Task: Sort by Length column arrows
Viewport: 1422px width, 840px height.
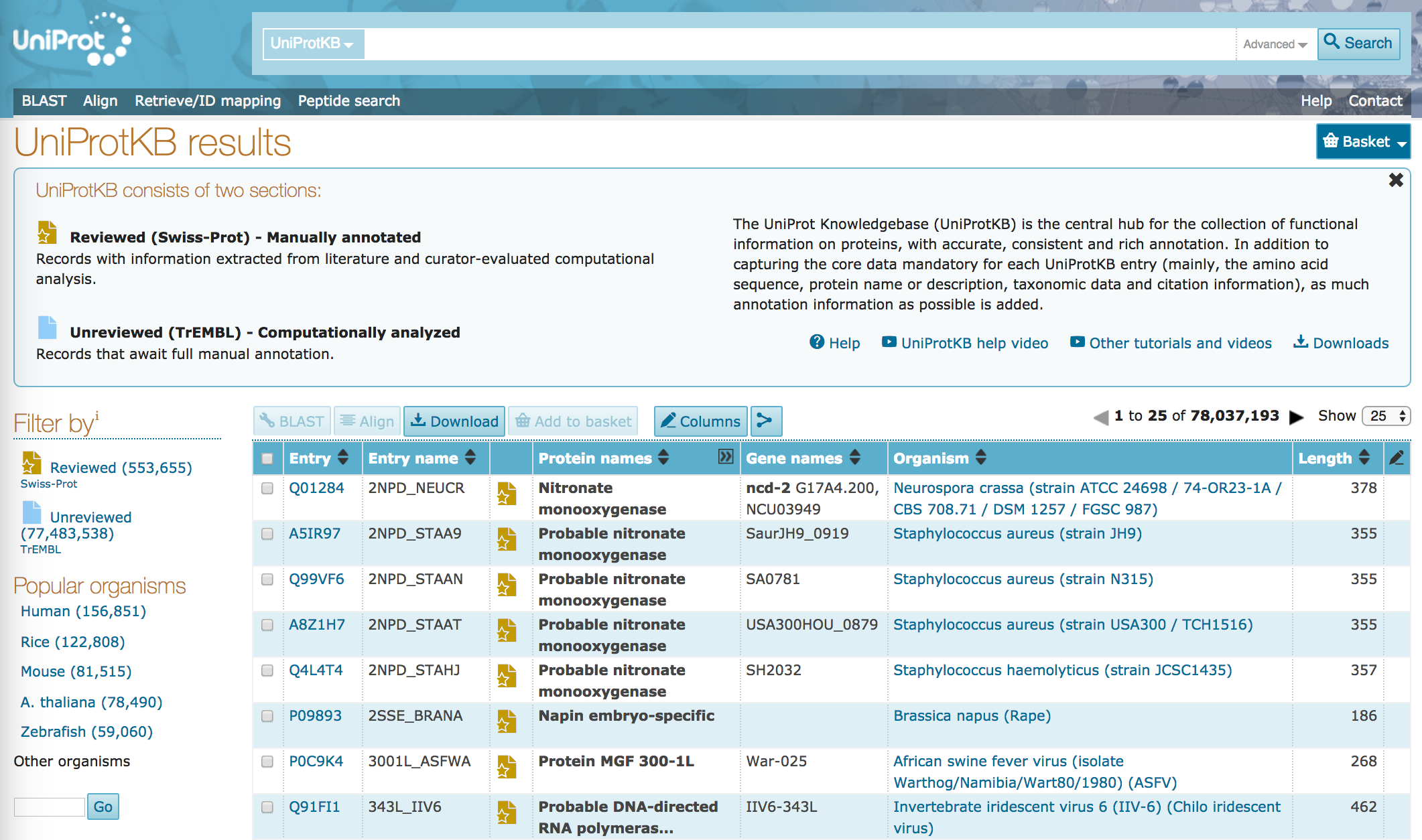Action: [x=1364, y=458]
